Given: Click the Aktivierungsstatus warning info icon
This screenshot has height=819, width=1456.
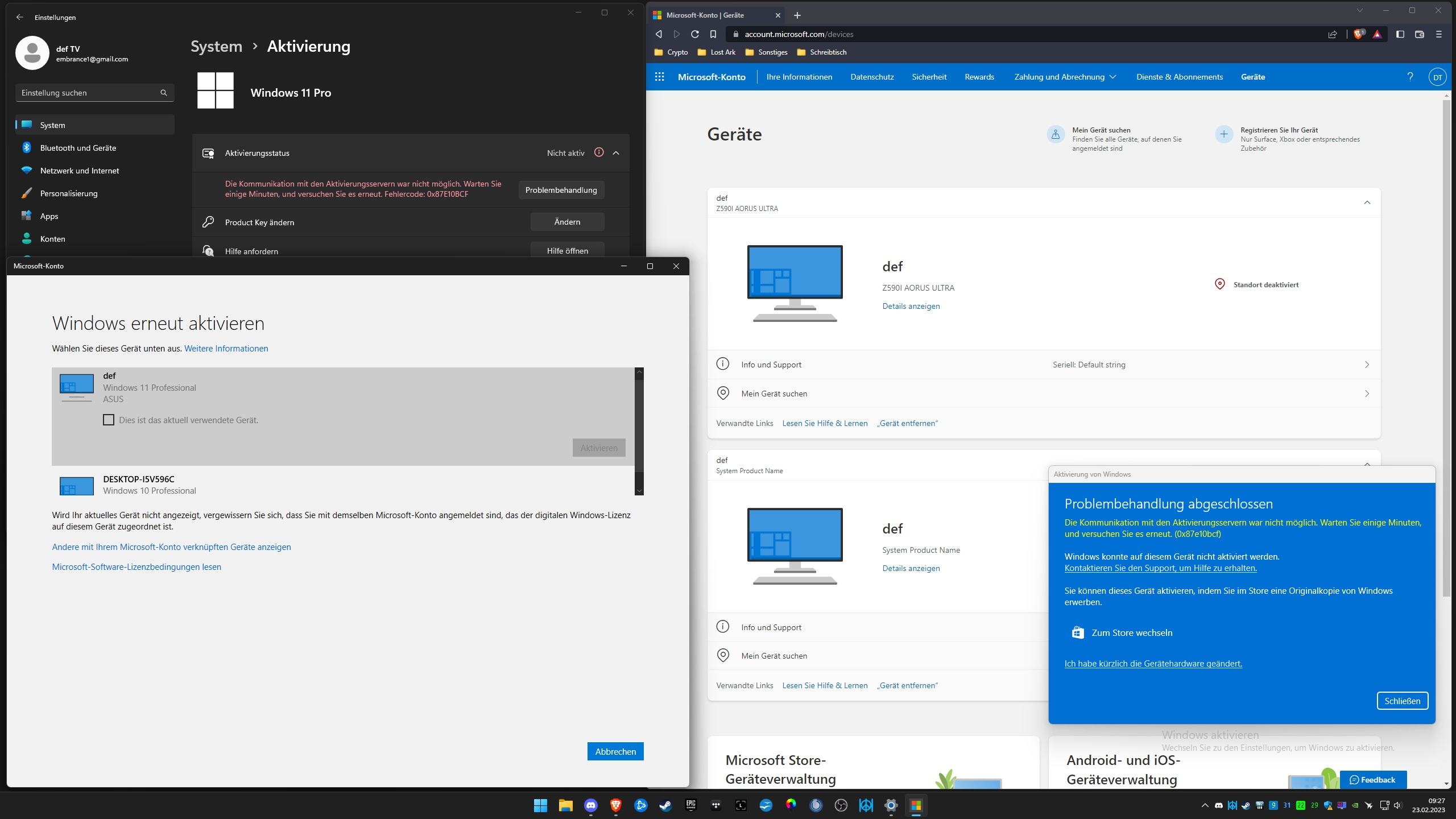Looking at the screenshot, I should pos(599,152).
